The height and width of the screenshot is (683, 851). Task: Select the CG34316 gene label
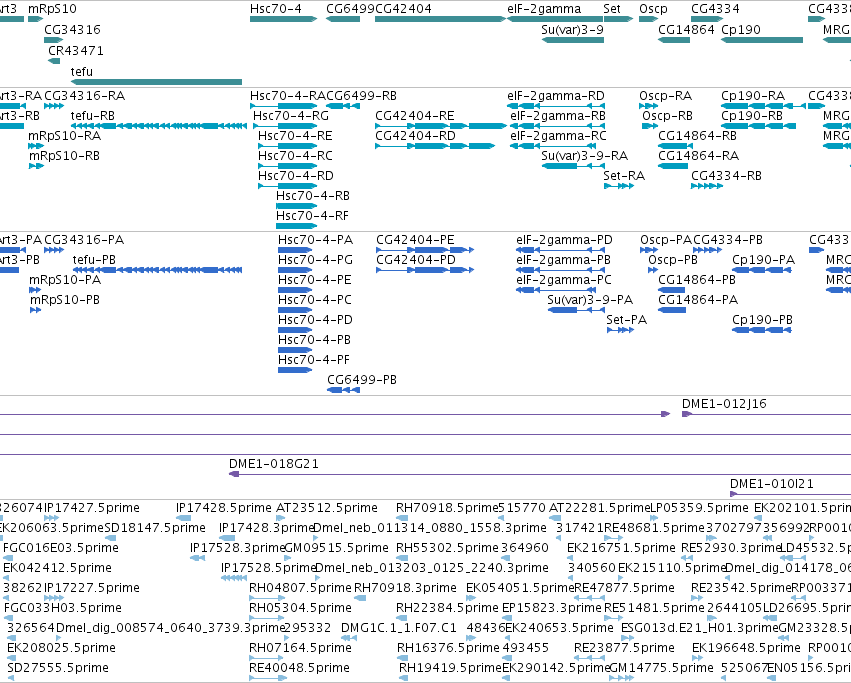72,29
